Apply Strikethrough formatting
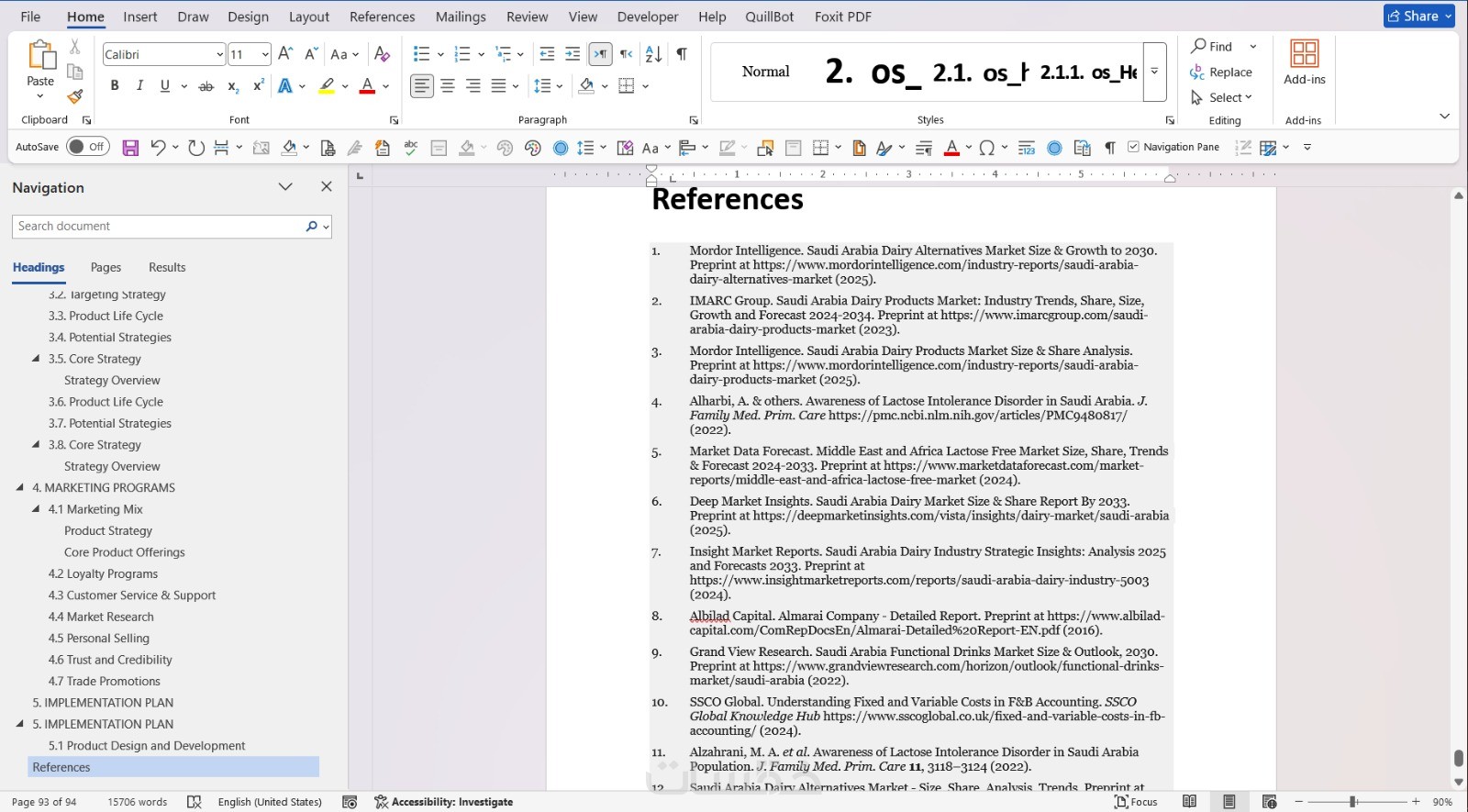This screenshot has width=1468, height=812. coord(206,86)
